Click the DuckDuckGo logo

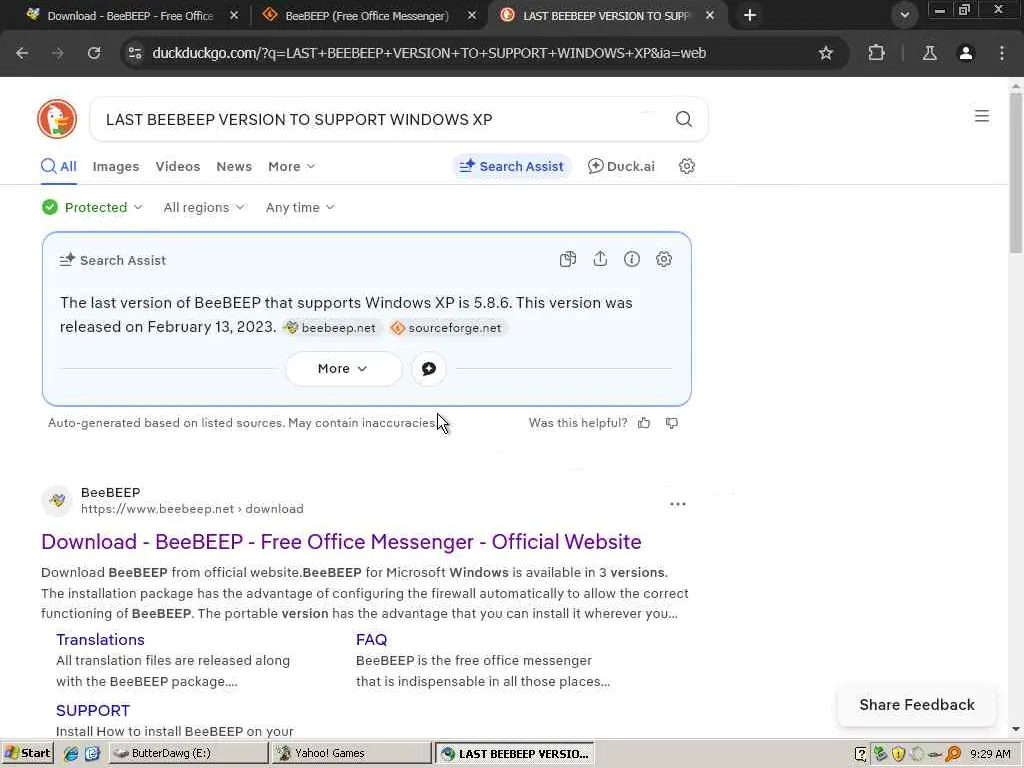(x=57, y=119)
